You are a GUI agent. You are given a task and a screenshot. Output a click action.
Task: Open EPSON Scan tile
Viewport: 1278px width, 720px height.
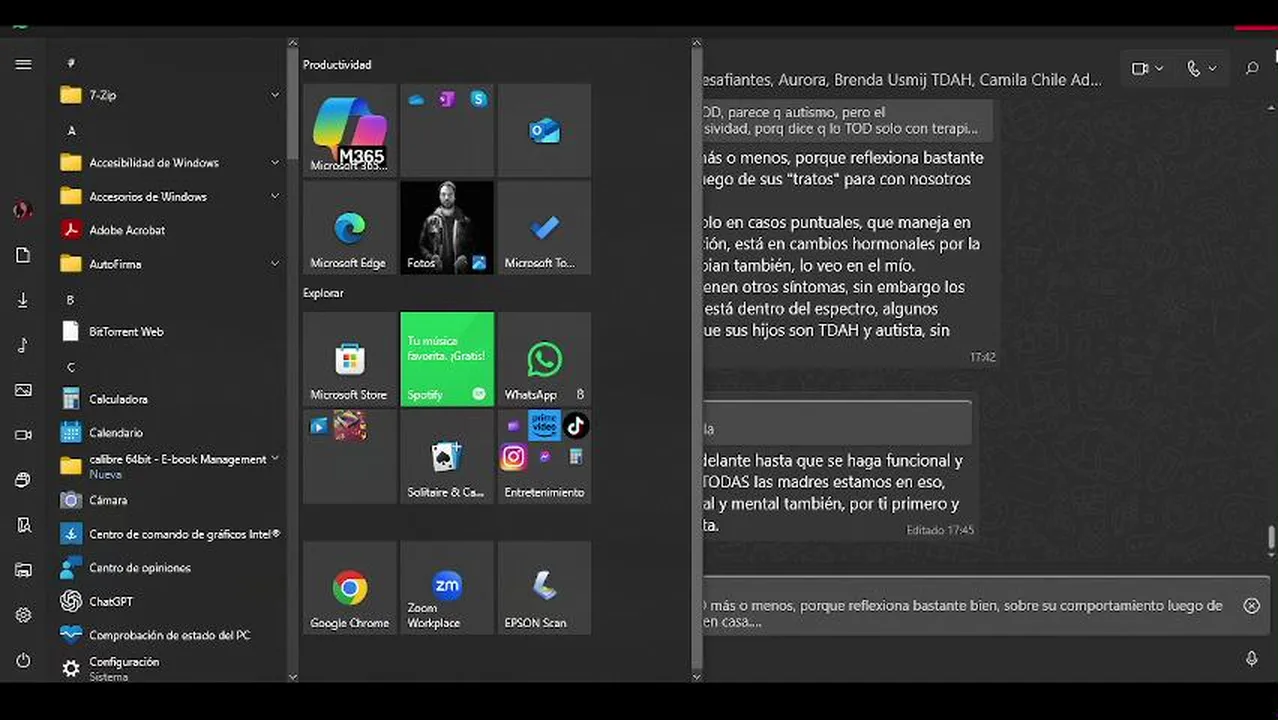coord(544,588)
